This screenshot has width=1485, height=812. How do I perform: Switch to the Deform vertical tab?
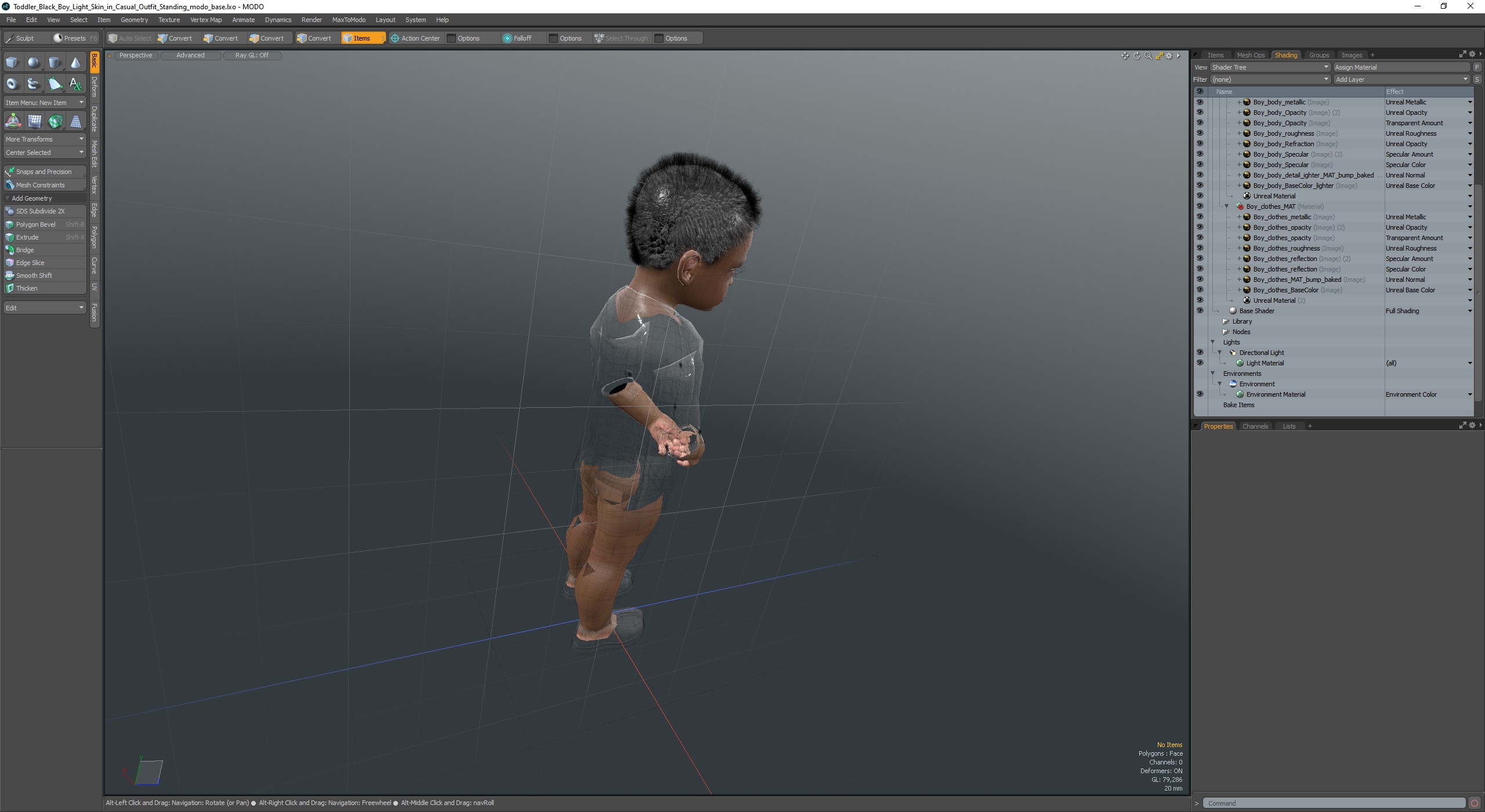(x=95, y=87)
